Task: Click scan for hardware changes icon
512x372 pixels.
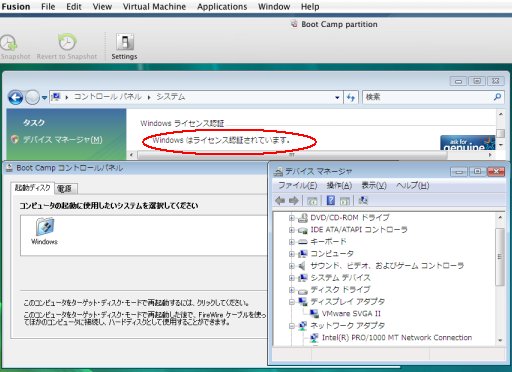Action: (x=363, y=200)
